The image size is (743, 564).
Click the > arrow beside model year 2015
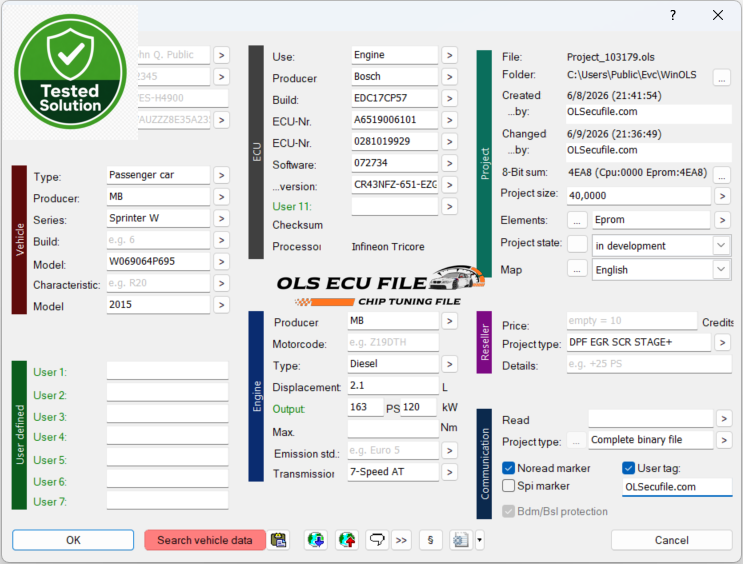pos(221,305)
